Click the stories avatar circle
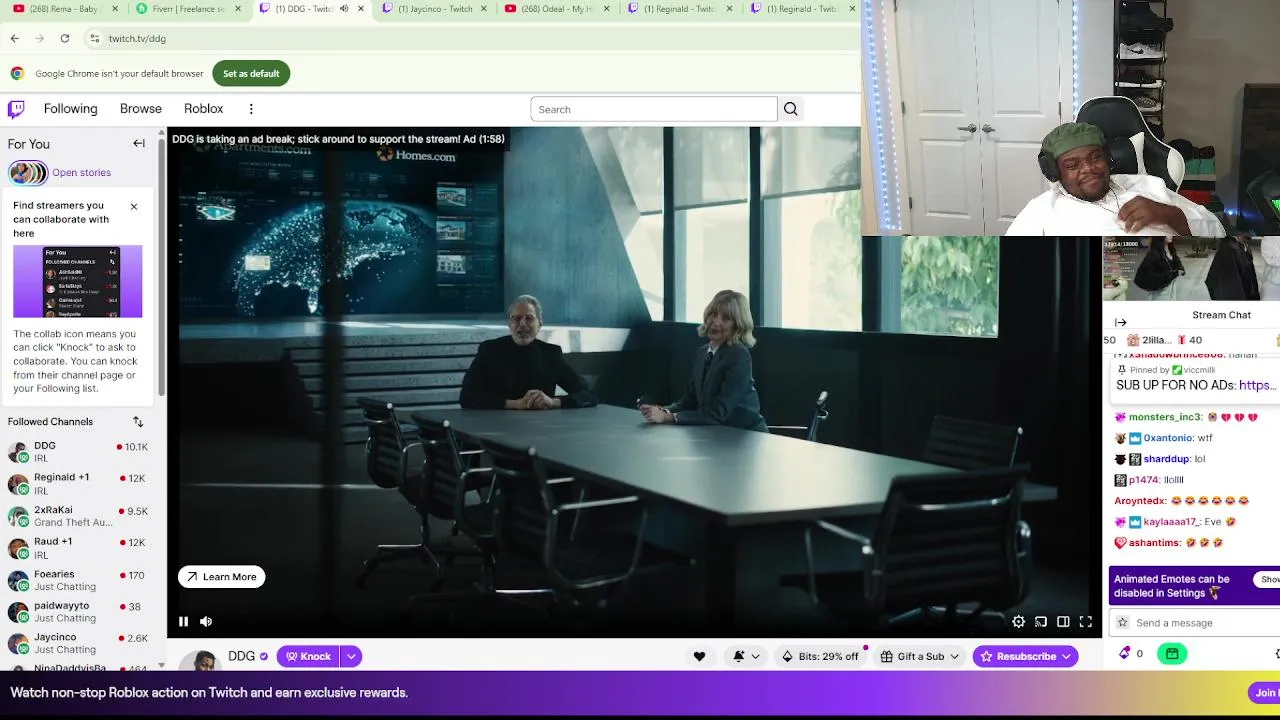Image resolution: width=1280 pixels, height=720 pixels. [x=28, y=173]
